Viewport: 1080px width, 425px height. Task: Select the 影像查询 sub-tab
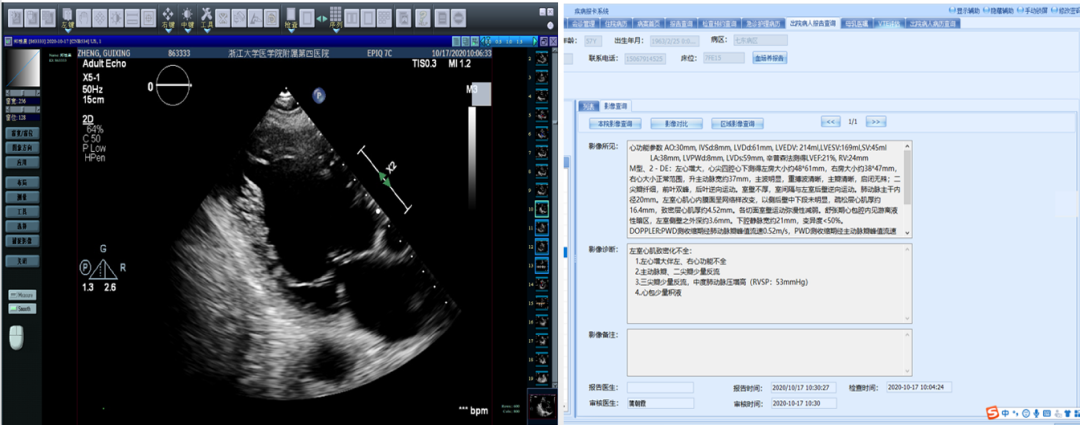614,105
